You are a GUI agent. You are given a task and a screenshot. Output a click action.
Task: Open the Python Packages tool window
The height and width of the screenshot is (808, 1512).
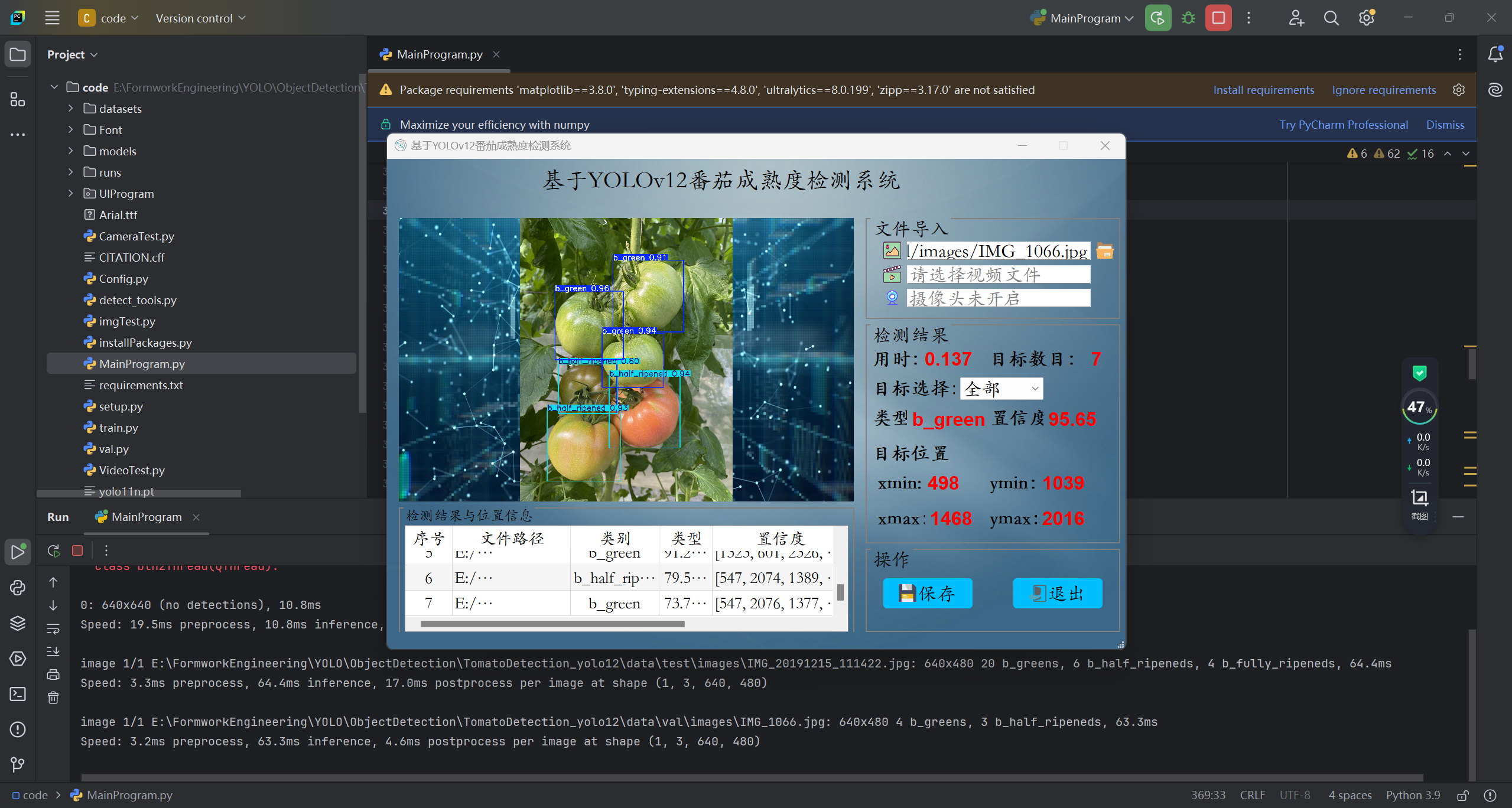tap(18, 623)
